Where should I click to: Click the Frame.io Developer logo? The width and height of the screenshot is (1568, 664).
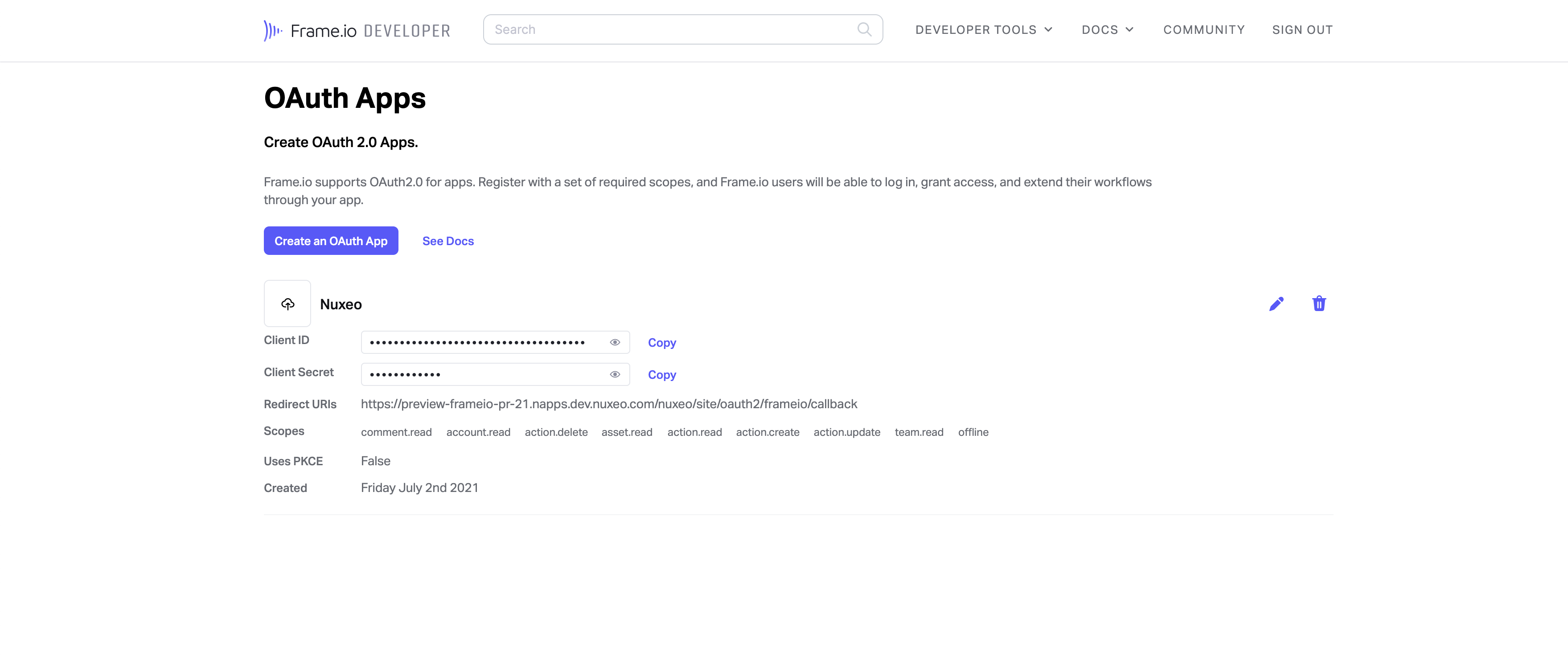(x=357, y=30)
